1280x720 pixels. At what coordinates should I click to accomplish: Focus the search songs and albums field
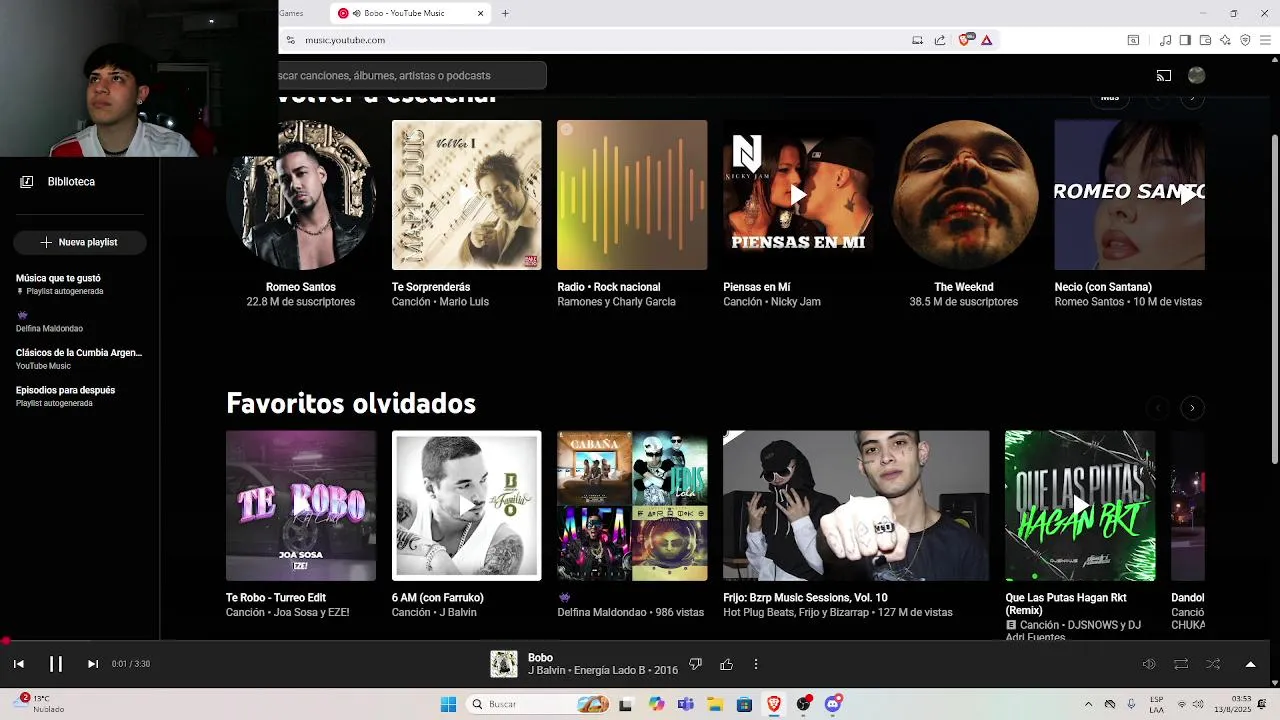[x=412, y=75]
